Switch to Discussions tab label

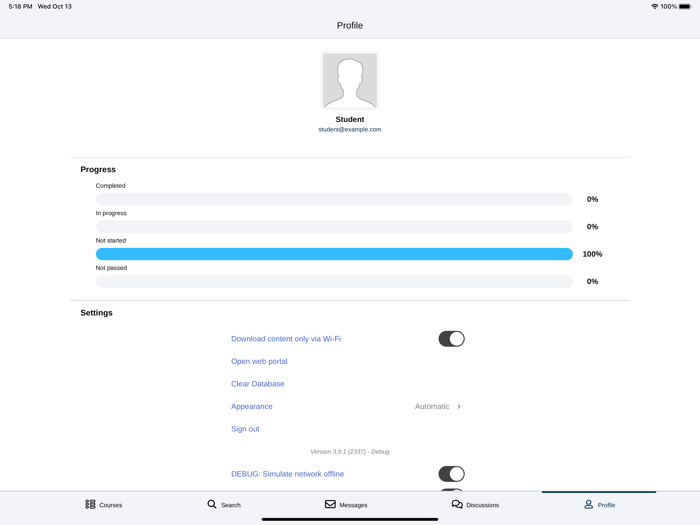click(482, 505)
